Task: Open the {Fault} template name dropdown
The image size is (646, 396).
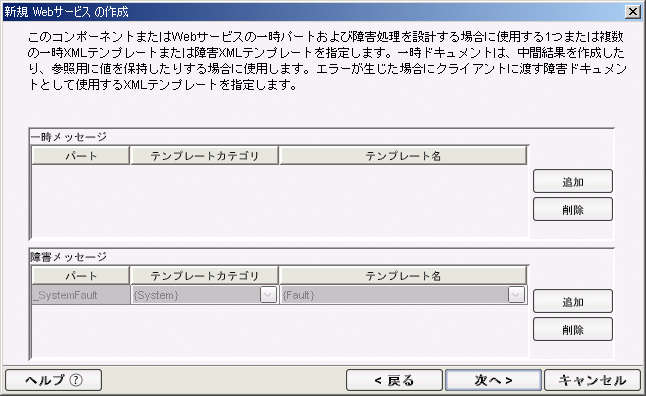Action: pyautogui.click(x=516, y=295)
